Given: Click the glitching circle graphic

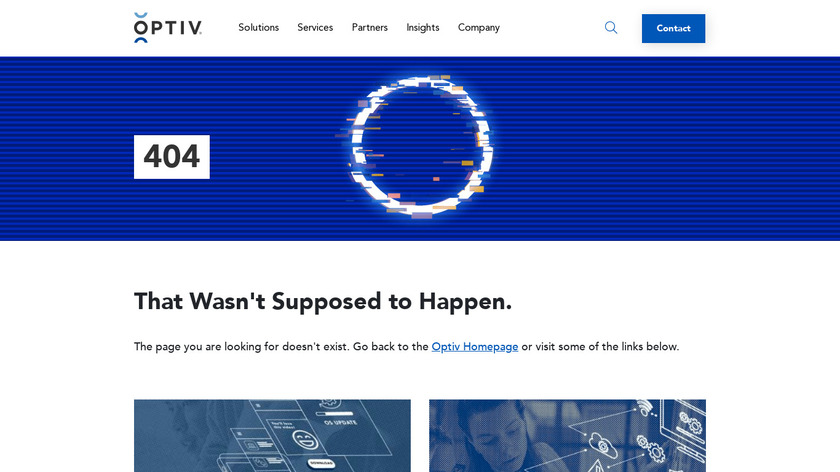Looking at the screenshot, I should coord(421,147).
